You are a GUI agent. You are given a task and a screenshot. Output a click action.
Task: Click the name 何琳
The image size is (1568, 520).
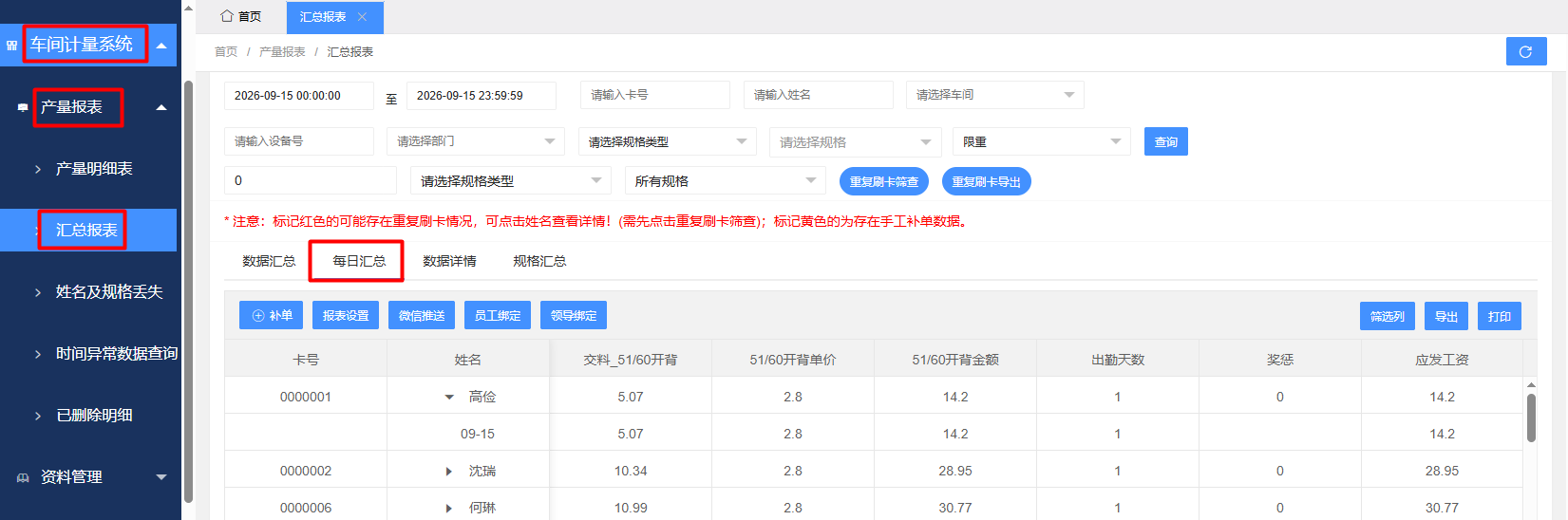(482, 508)
